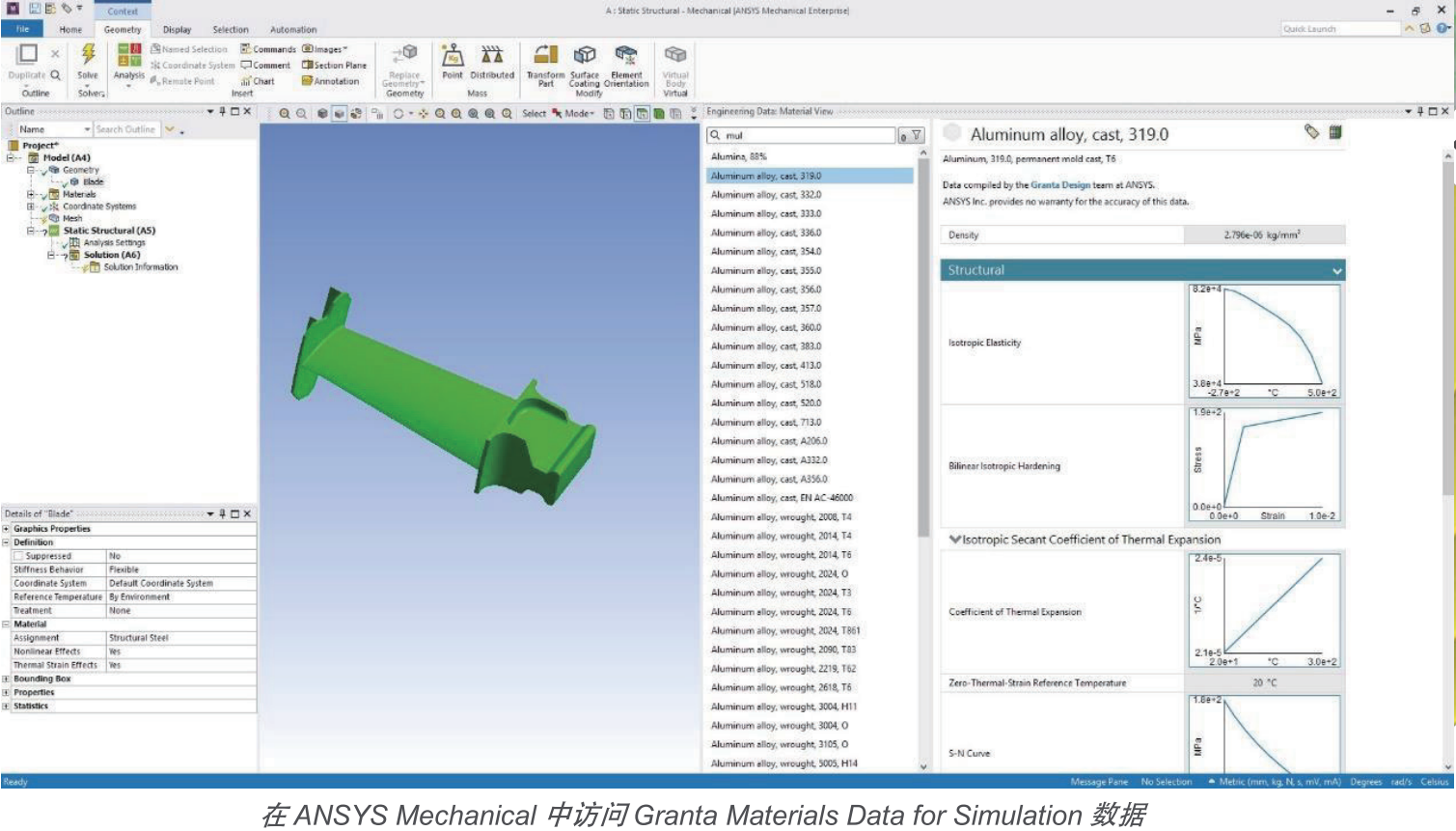
Task: Click the zoom out magnifier in the graphics toolbar
Action: [x=301, y=114]
